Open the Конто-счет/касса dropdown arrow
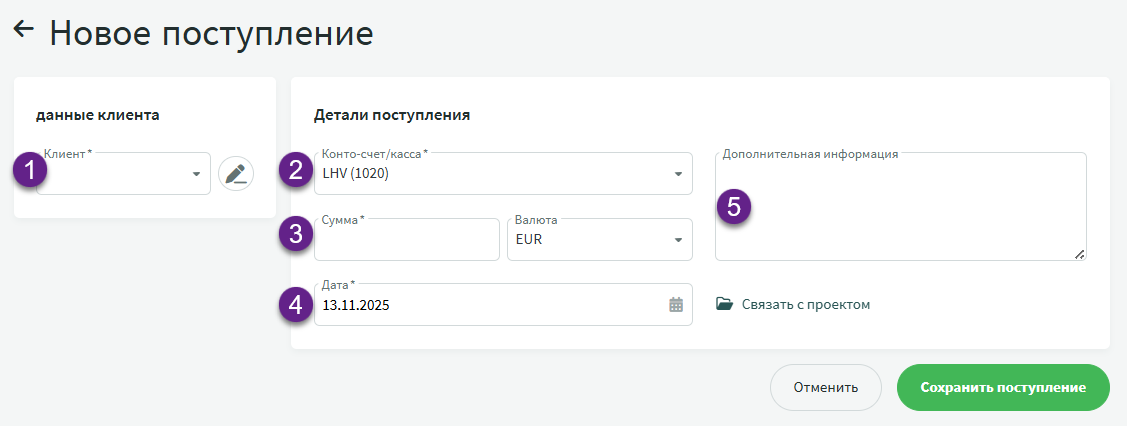Image resolution: width=1127 pixels, height=426 pixels. point(677,175)
